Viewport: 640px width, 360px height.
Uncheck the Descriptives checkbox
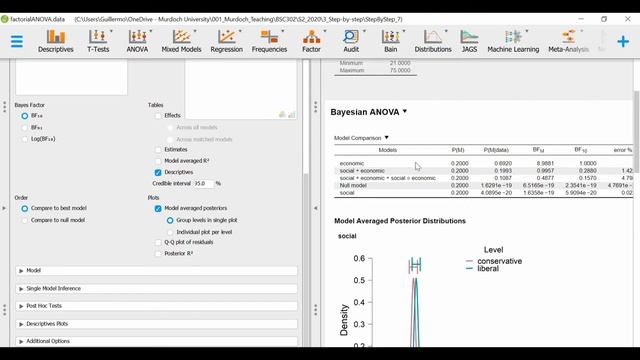click(x=158, y=172)
